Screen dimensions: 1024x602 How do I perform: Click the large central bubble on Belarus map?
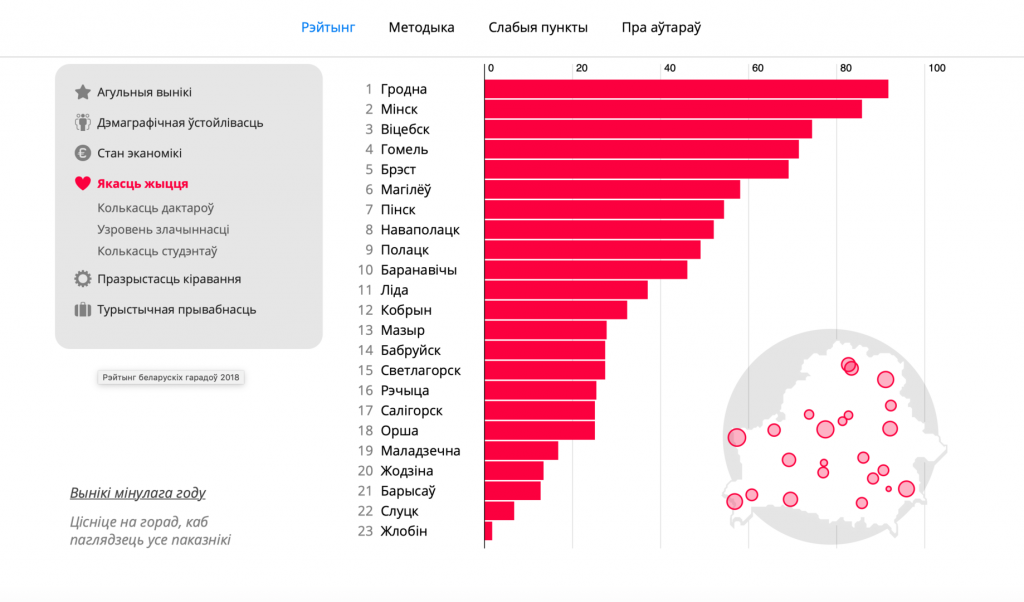(825, 429)
